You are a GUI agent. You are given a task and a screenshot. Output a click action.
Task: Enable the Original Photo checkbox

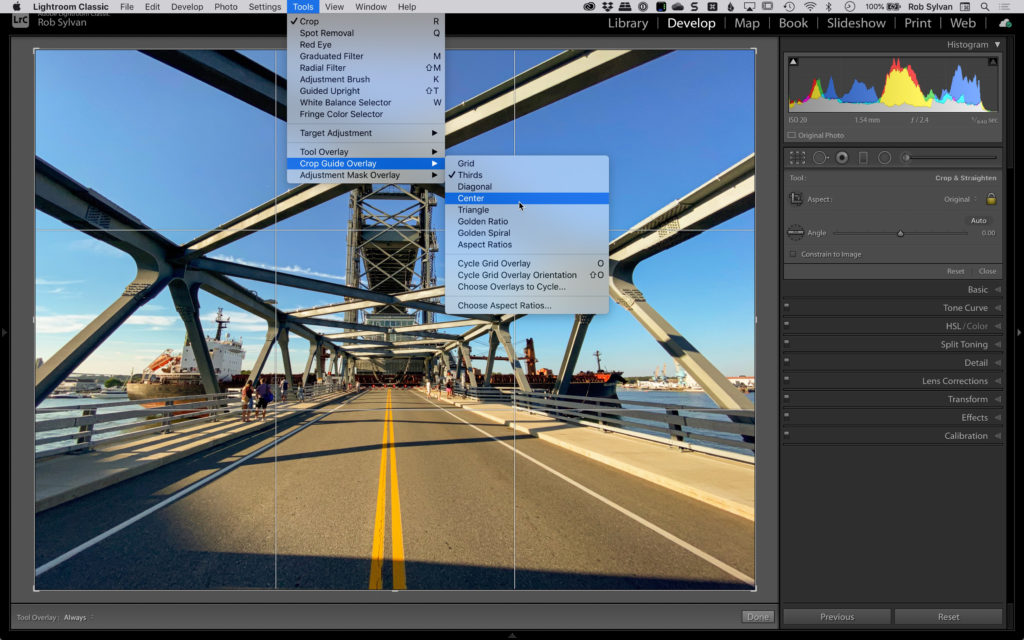tap(792, 135)
